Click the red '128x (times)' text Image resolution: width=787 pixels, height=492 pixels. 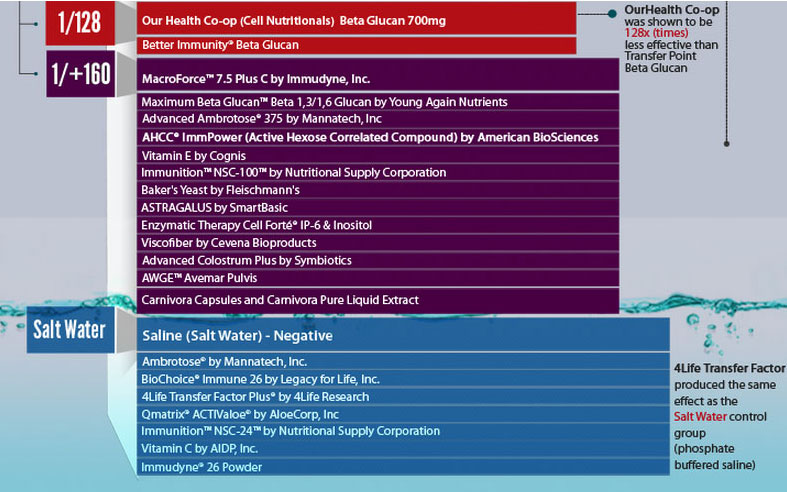click(657, 33)
